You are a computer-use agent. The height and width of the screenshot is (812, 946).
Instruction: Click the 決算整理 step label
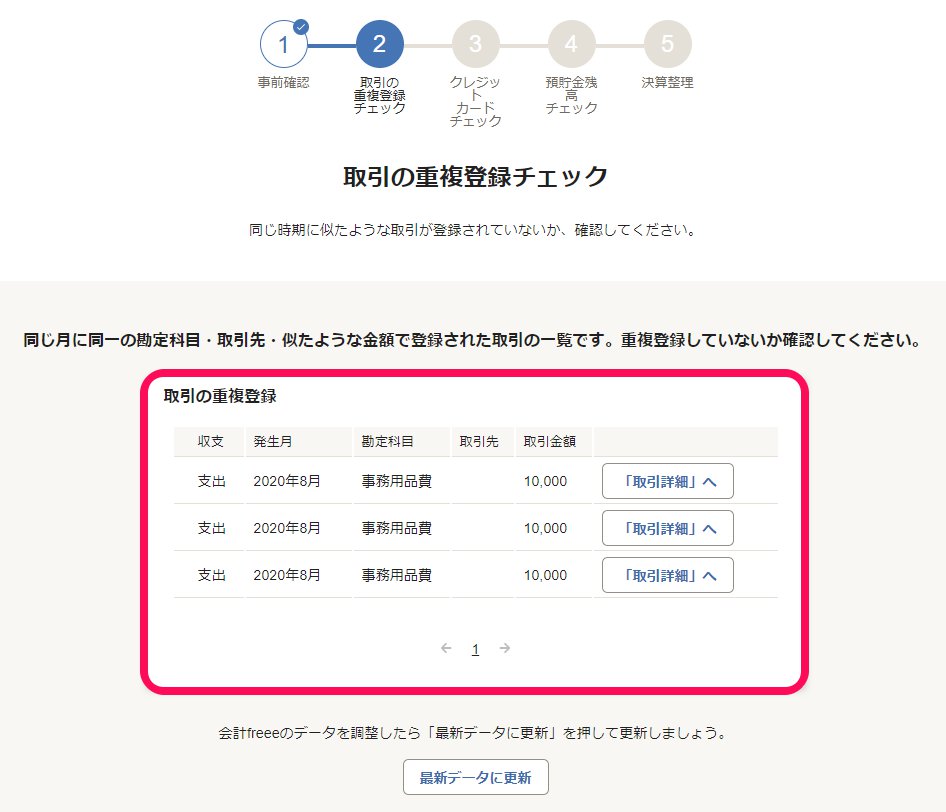tap(667, 82)
